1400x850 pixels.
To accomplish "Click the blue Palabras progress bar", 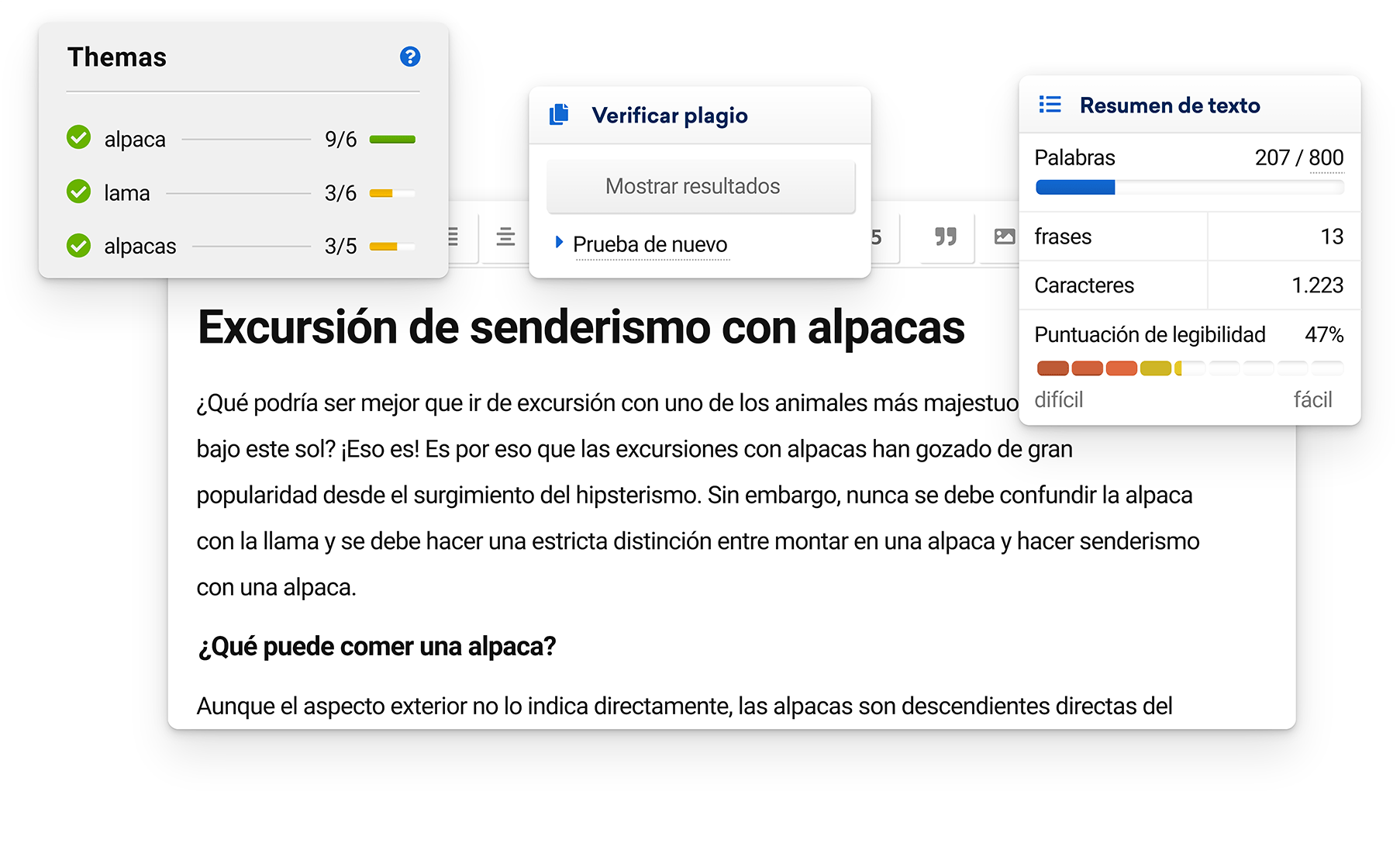I will (1074, 187).
